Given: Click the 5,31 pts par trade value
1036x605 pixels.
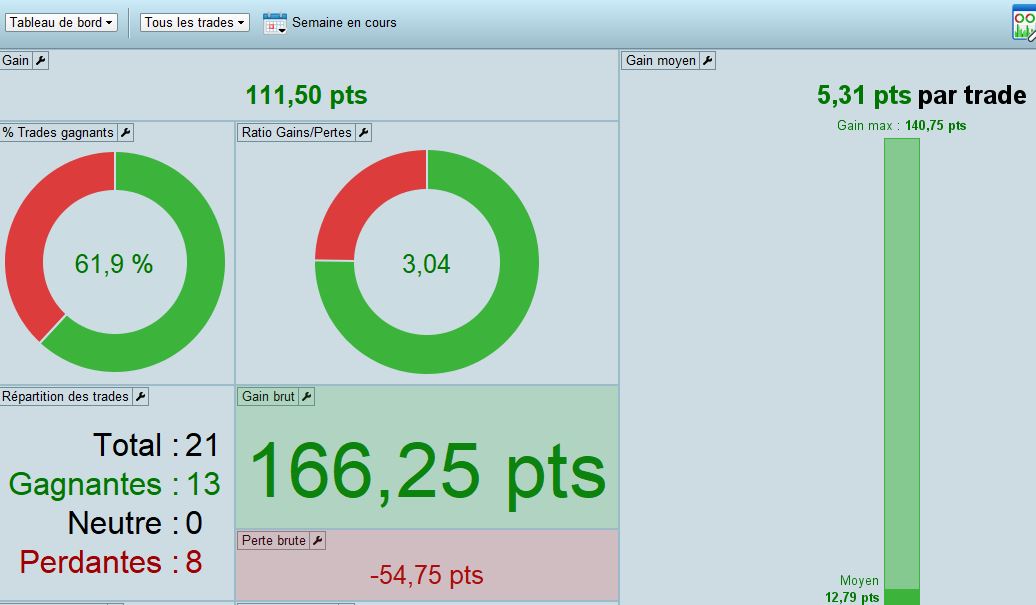Looking at the screenshot, I should click(921, 95).
